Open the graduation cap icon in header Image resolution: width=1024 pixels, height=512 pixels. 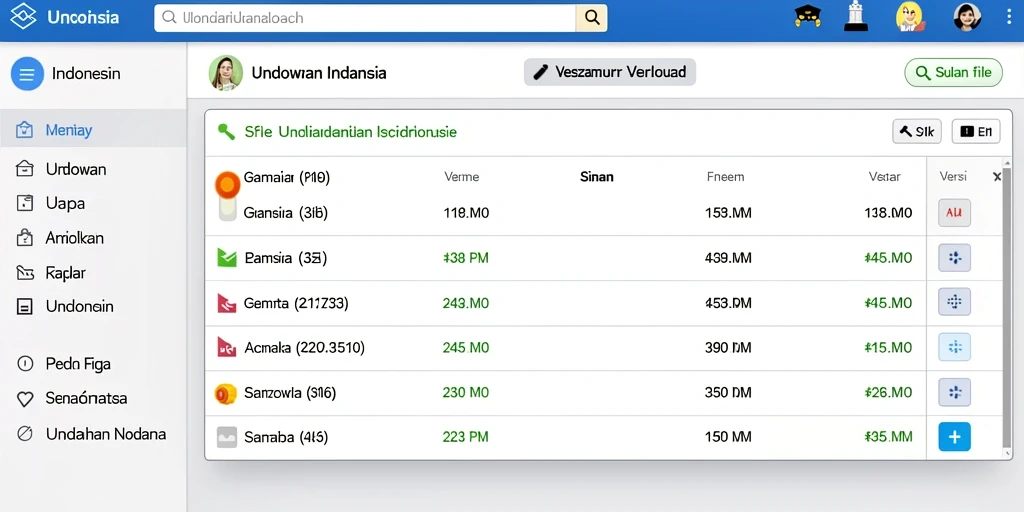[x=808, y=16]
